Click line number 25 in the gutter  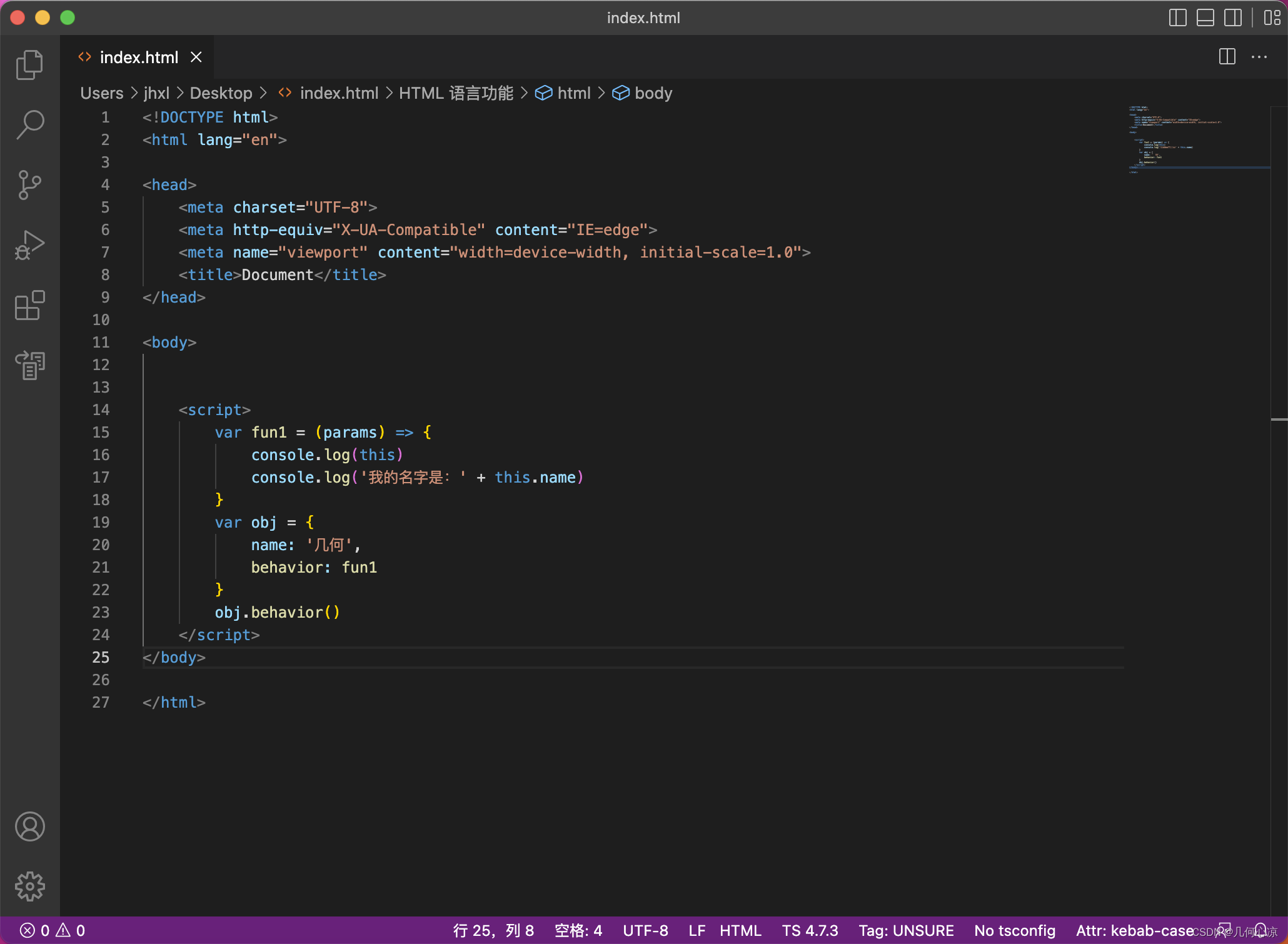click(x=101, y=657)
